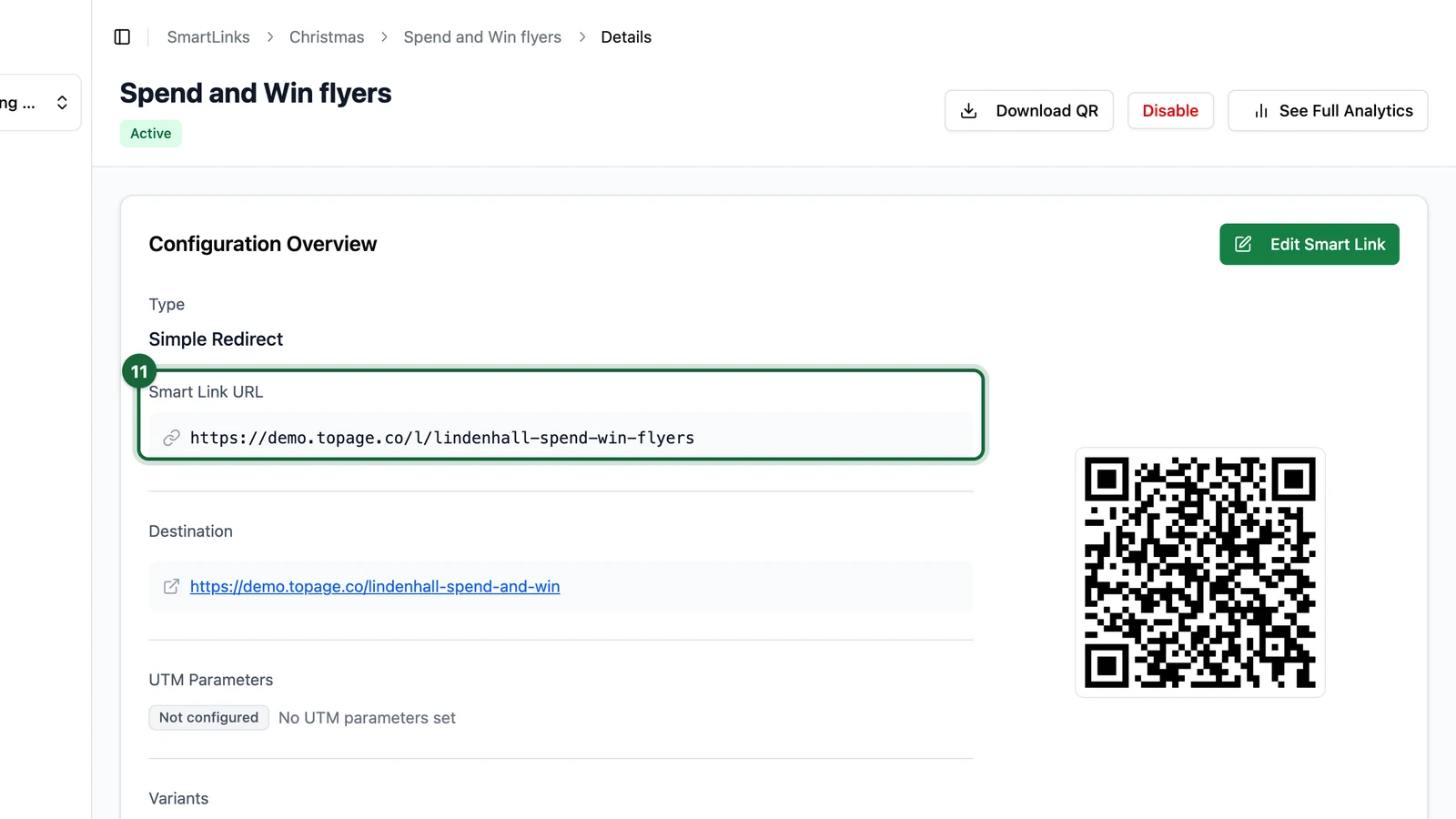The width and height of the screenshot is (1456, 819).
Task: Click the Details breadcrumb item
Action: click(x=626, y=37)
